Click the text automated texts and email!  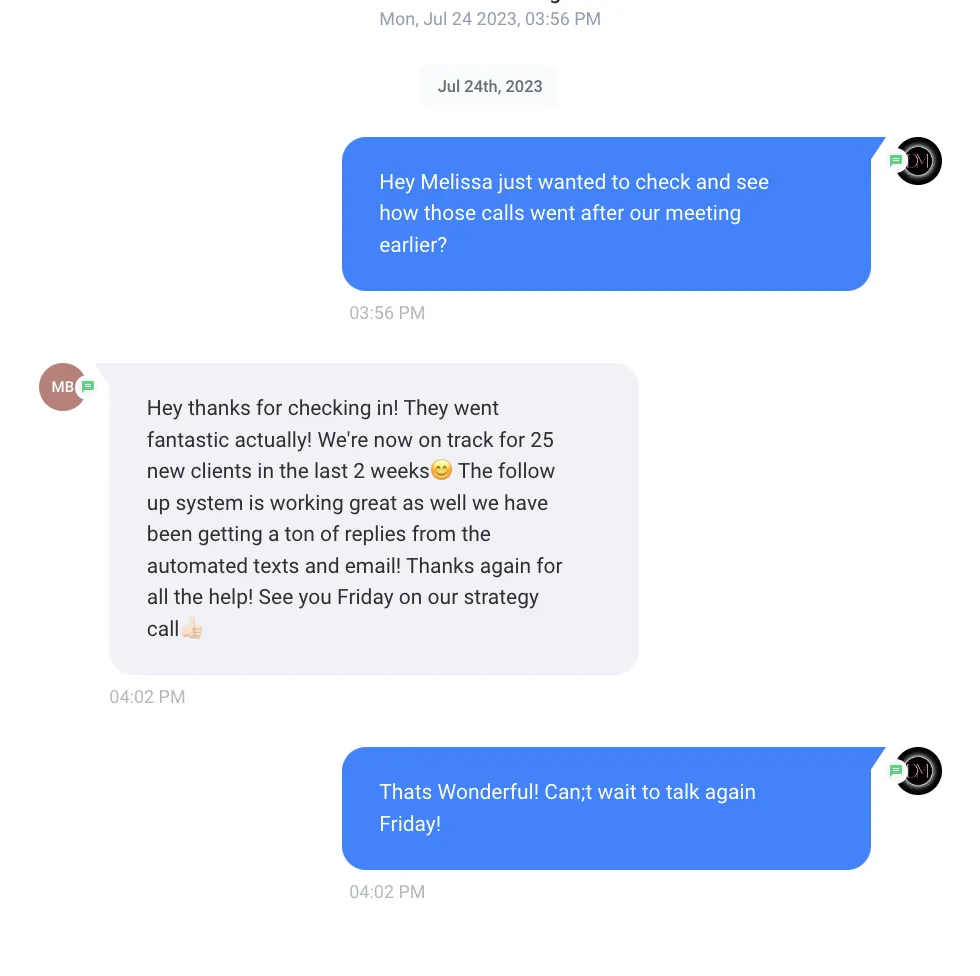click(274, 565)
